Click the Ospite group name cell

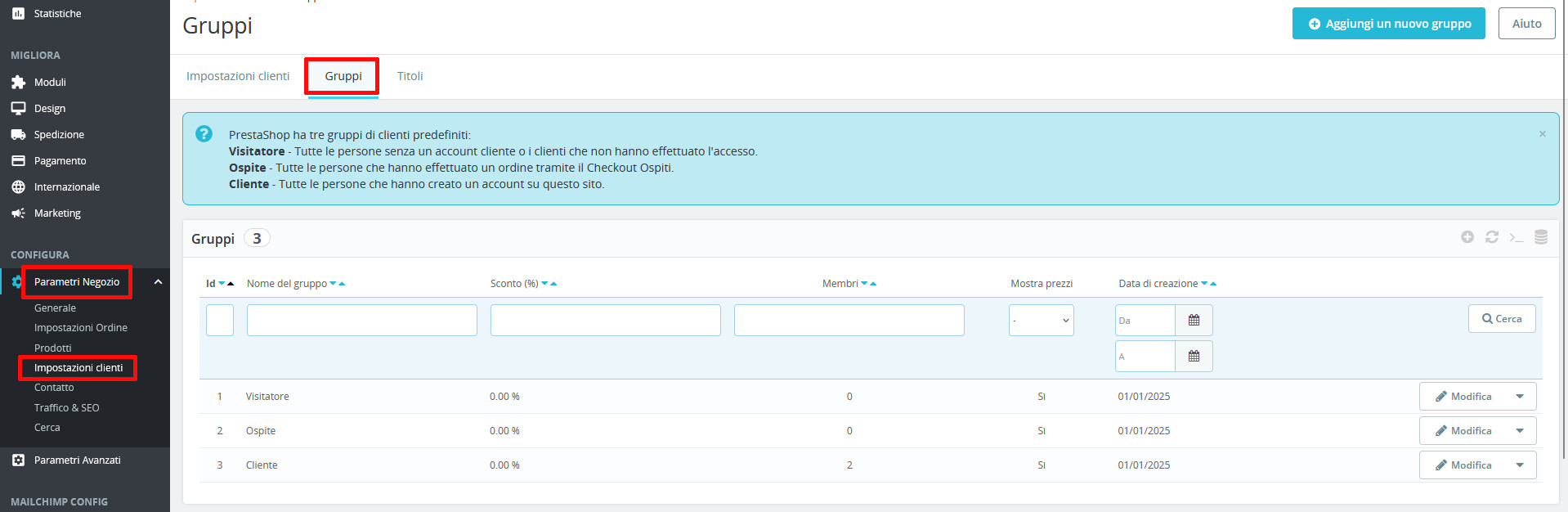[x=261, y=431]
